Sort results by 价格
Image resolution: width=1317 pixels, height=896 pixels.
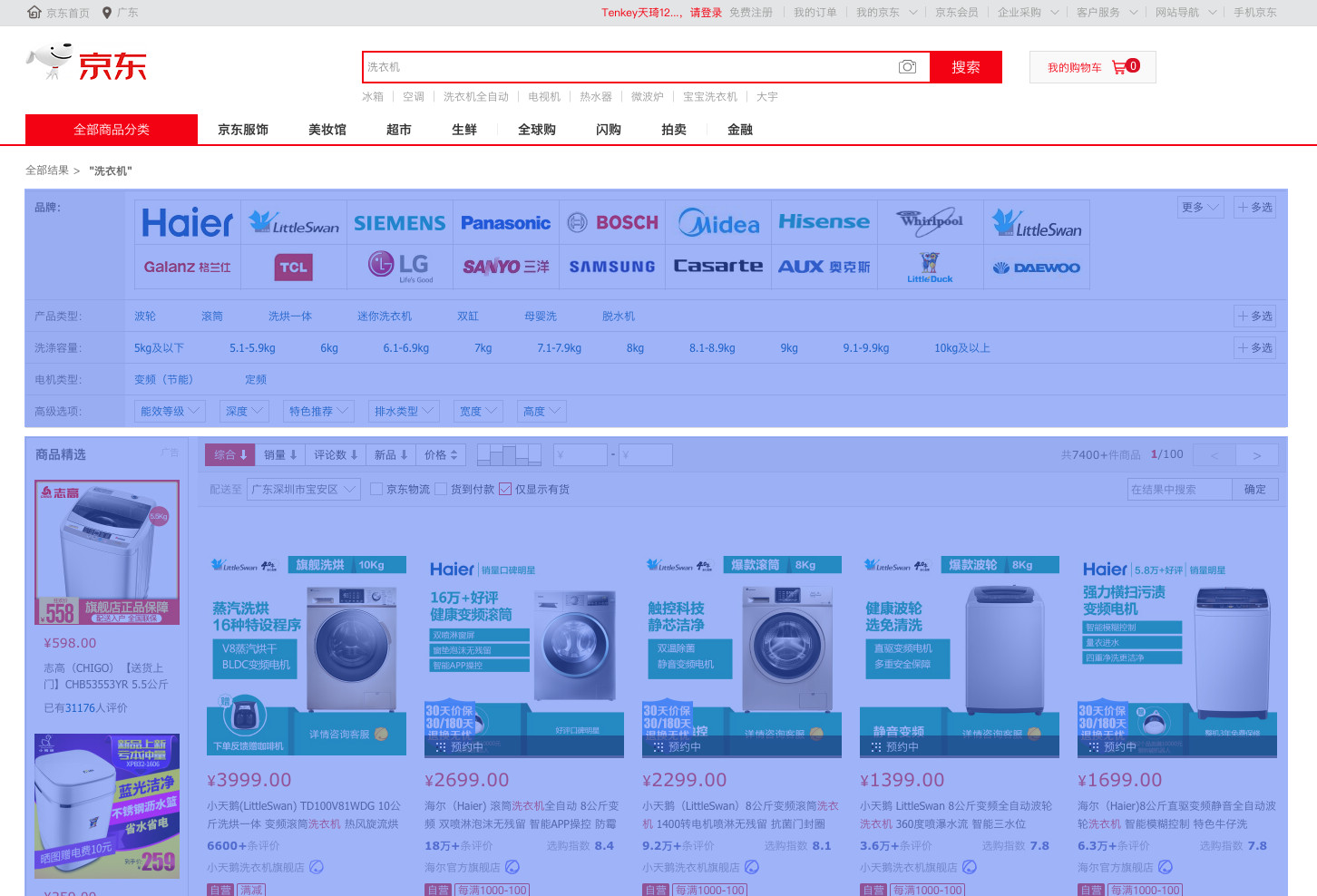tap(442, 454)
